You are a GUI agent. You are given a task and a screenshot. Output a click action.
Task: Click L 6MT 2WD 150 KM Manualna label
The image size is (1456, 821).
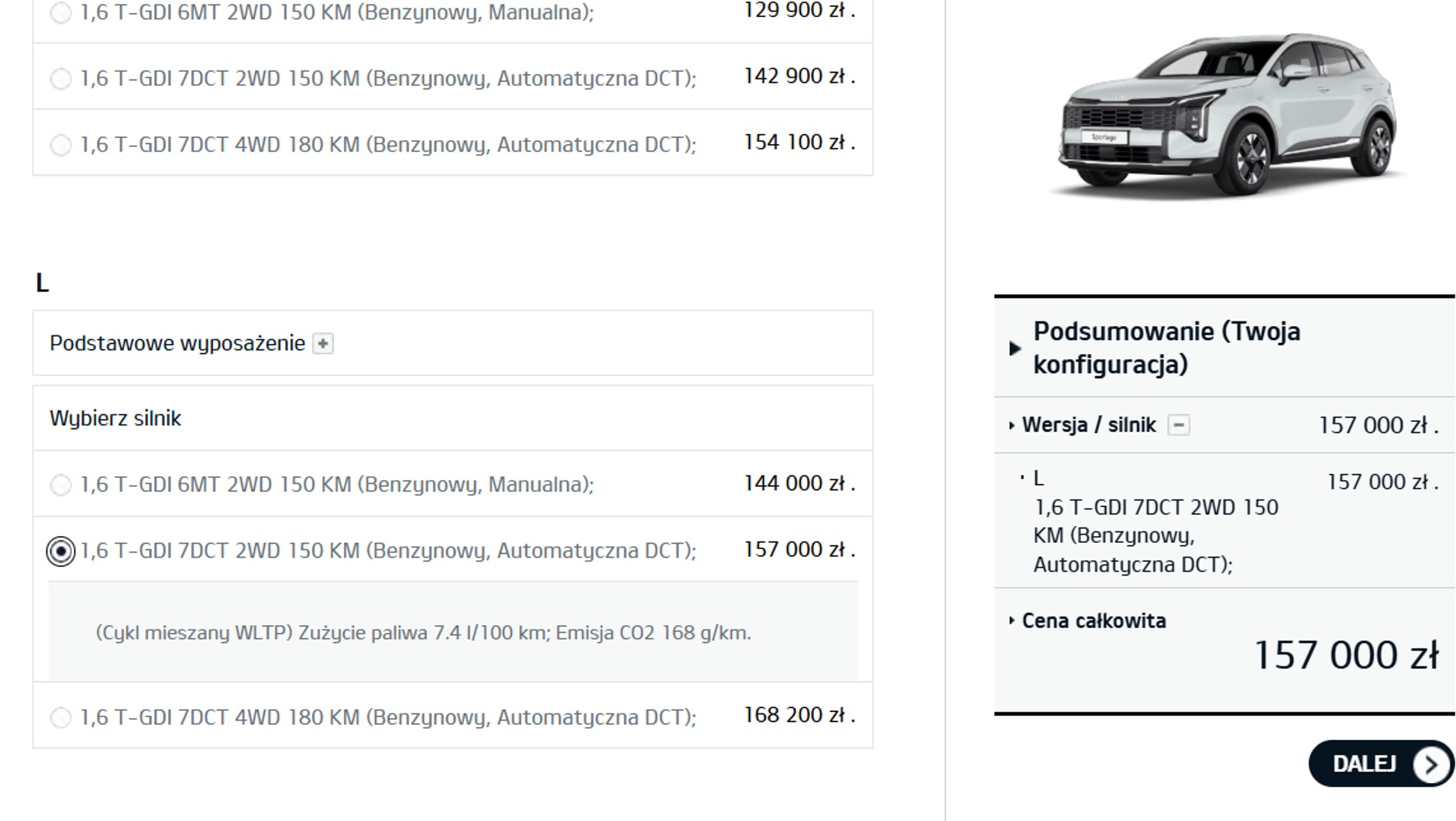[x=337, y=485]
